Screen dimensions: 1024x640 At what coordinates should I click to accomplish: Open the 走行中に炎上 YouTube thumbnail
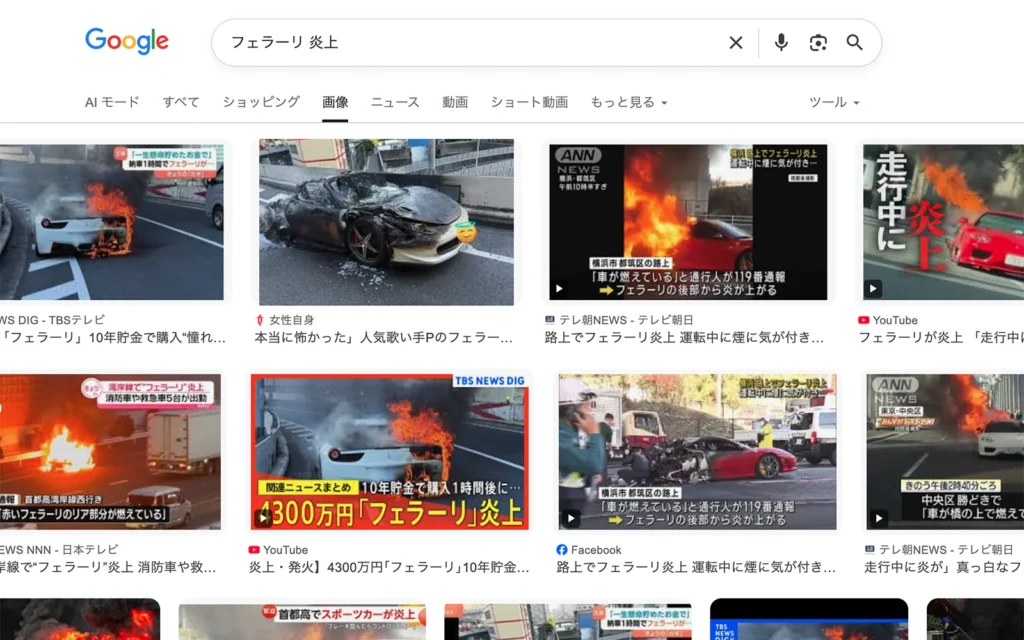pos(943,222)
